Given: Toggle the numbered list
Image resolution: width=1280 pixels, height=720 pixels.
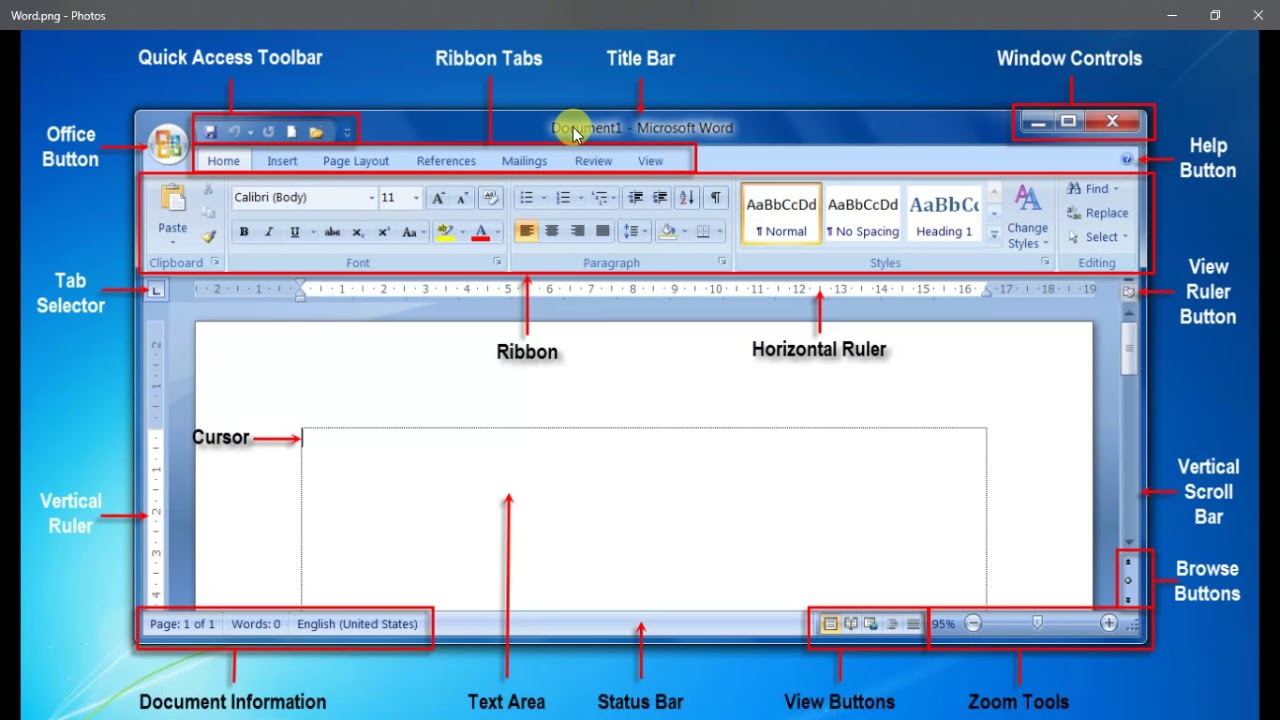Looking at the screenshot, I should (x=563, y=197).
